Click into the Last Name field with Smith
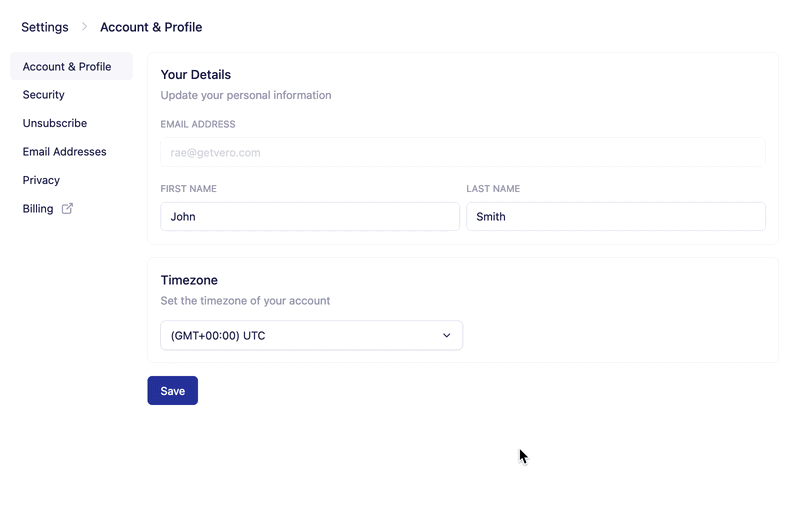This screenshot has height=530, width=797. pos(616,216)
